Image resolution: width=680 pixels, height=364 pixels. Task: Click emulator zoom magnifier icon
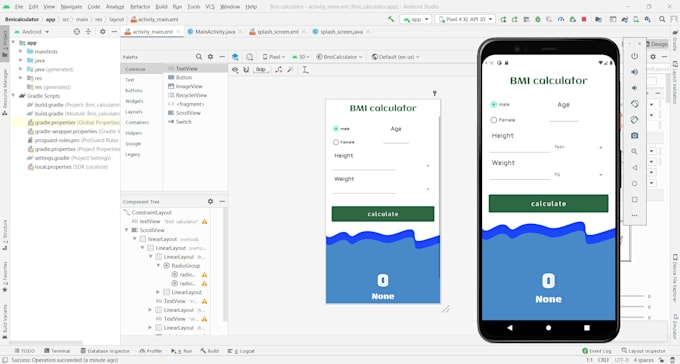(634, 151)
